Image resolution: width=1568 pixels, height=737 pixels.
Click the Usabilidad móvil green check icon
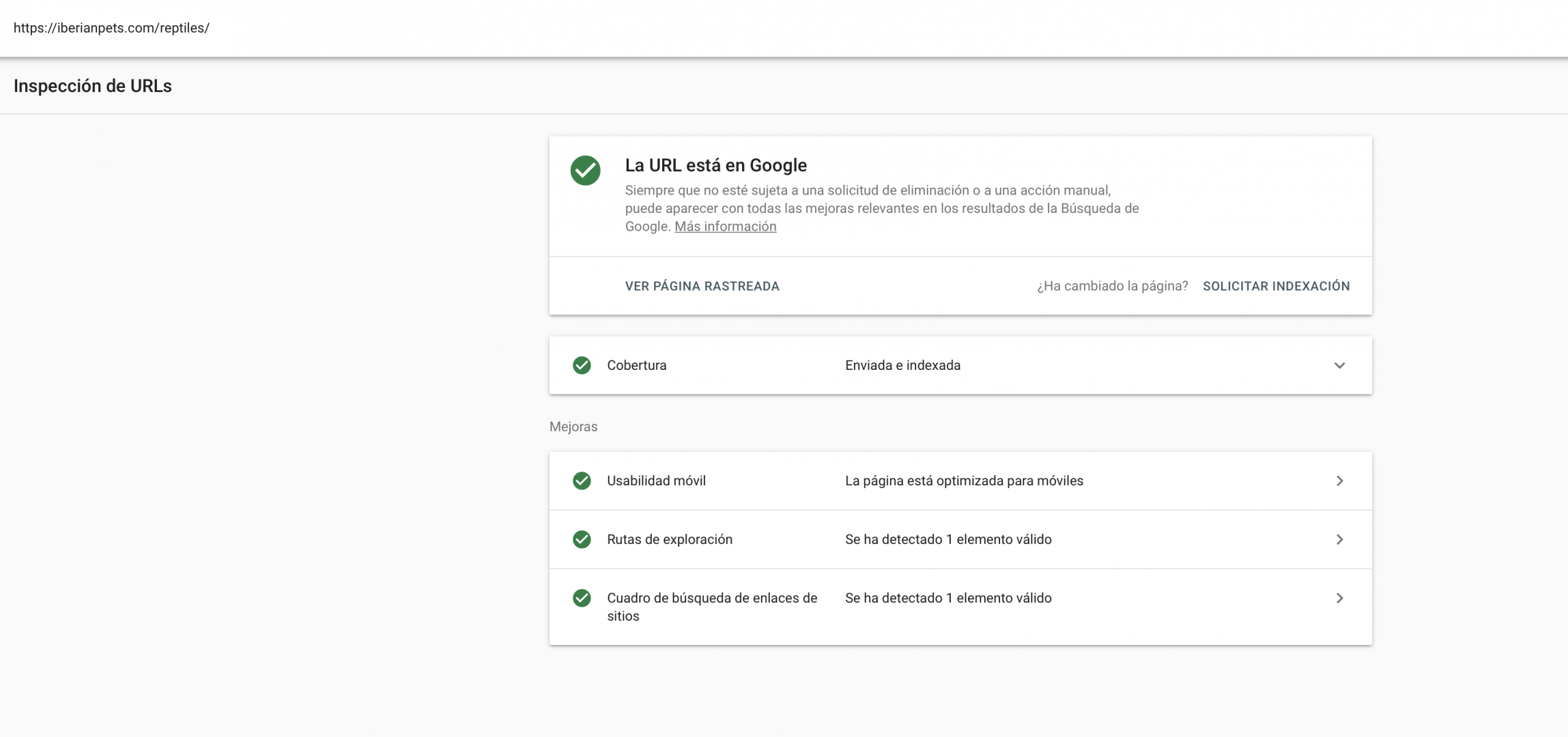point(582,481)
